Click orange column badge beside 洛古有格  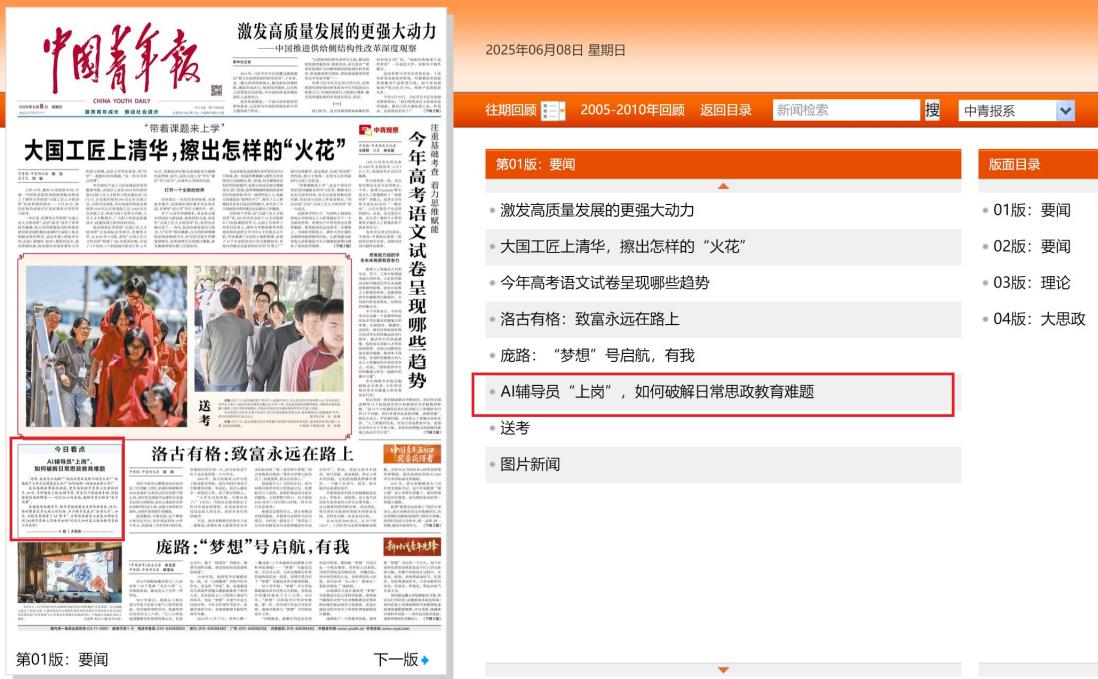[x=412, y=453]
